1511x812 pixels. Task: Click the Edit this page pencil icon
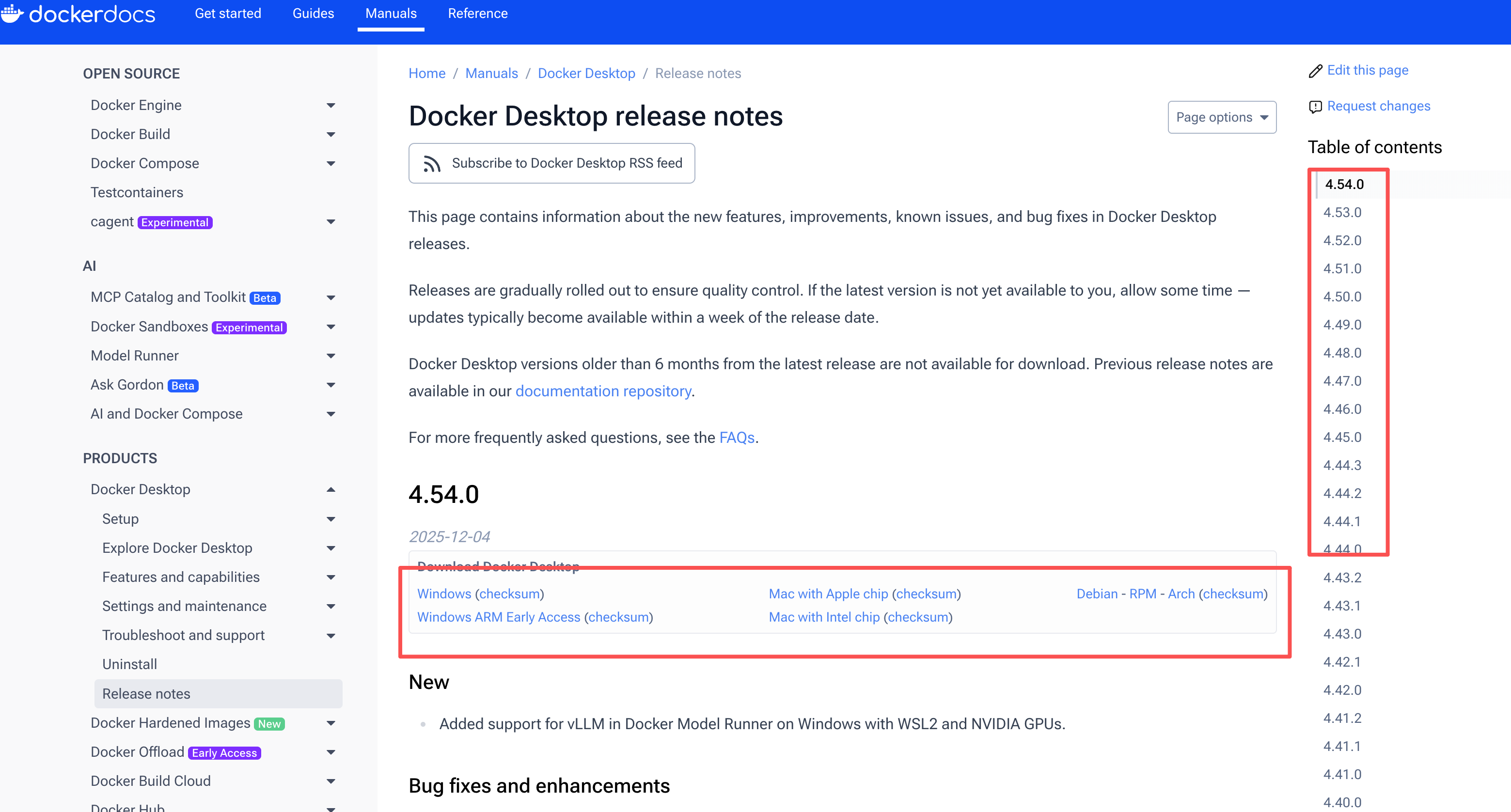pos(1315,71)
